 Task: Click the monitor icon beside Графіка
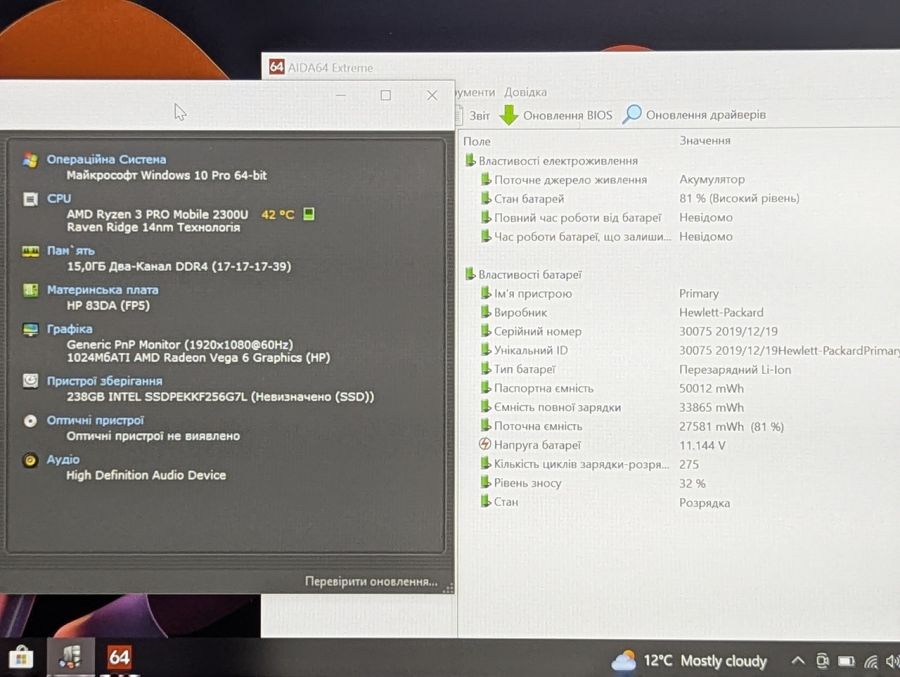point(30,330)
